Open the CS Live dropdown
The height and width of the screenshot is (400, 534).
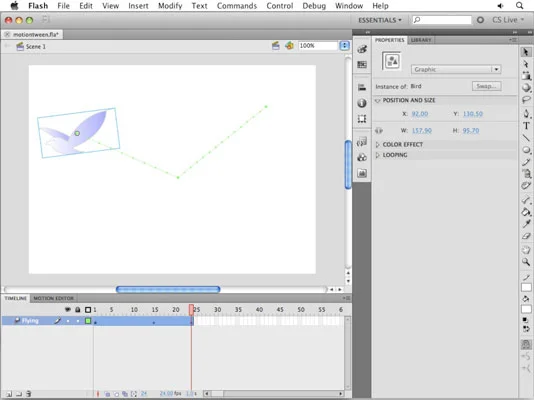click(x=508, y=20)
